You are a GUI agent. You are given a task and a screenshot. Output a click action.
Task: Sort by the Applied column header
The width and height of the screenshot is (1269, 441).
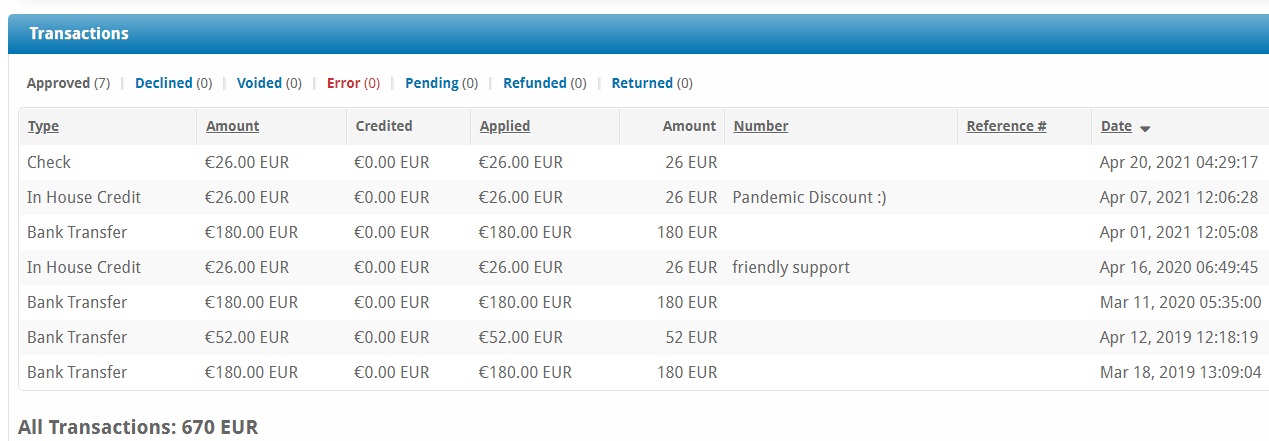pyautogui.click(x=505, y=126)
